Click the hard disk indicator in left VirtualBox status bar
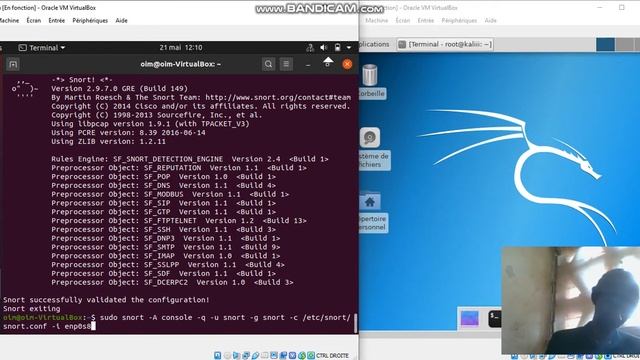640x360 pixels. click(218, 356)
